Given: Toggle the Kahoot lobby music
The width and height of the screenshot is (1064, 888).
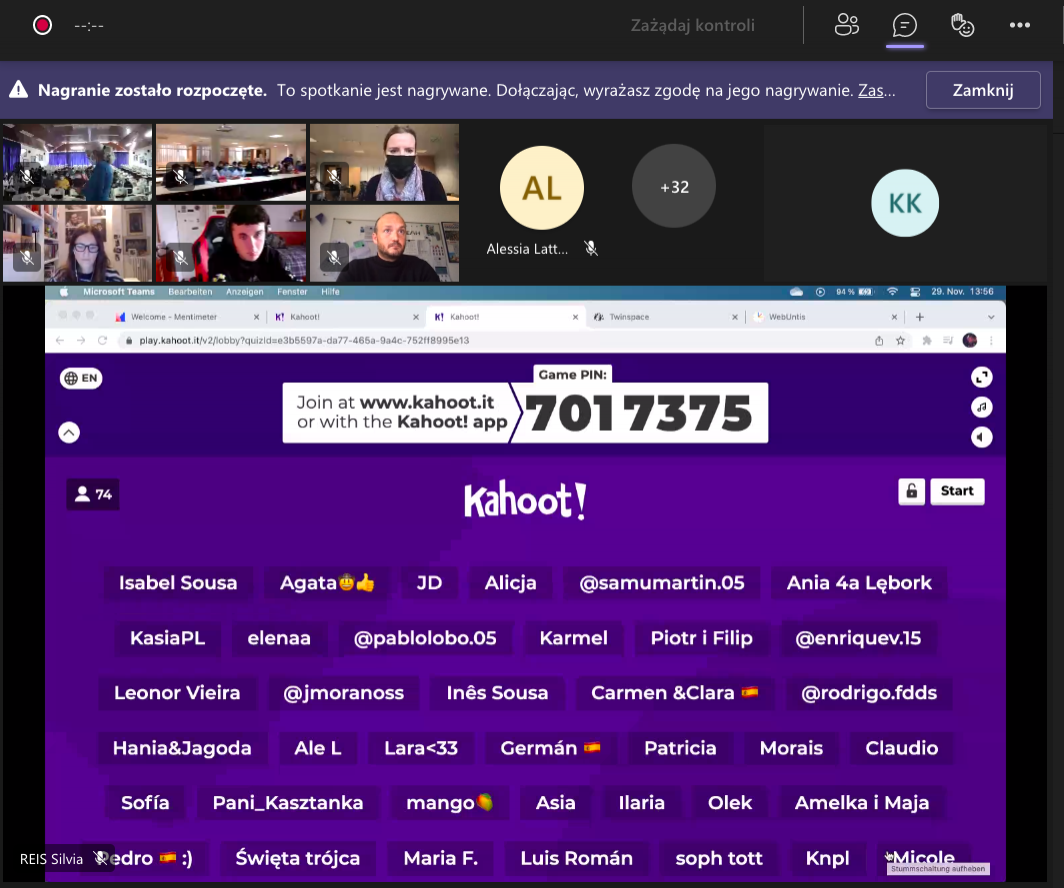Looking at the screenshot, I should click(x=982, y=407).
